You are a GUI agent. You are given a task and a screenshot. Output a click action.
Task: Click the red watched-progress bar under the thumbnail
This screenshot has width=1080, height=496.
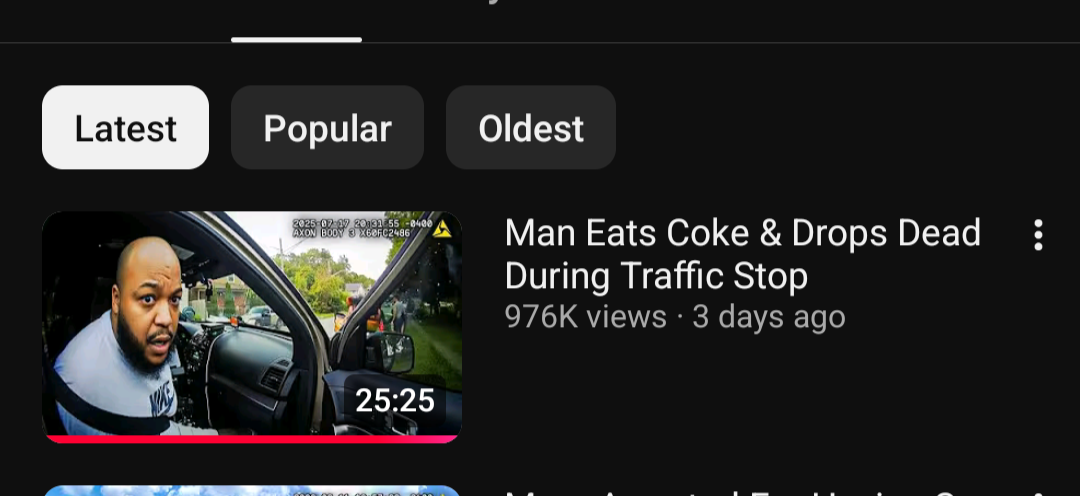pos(252,439)
